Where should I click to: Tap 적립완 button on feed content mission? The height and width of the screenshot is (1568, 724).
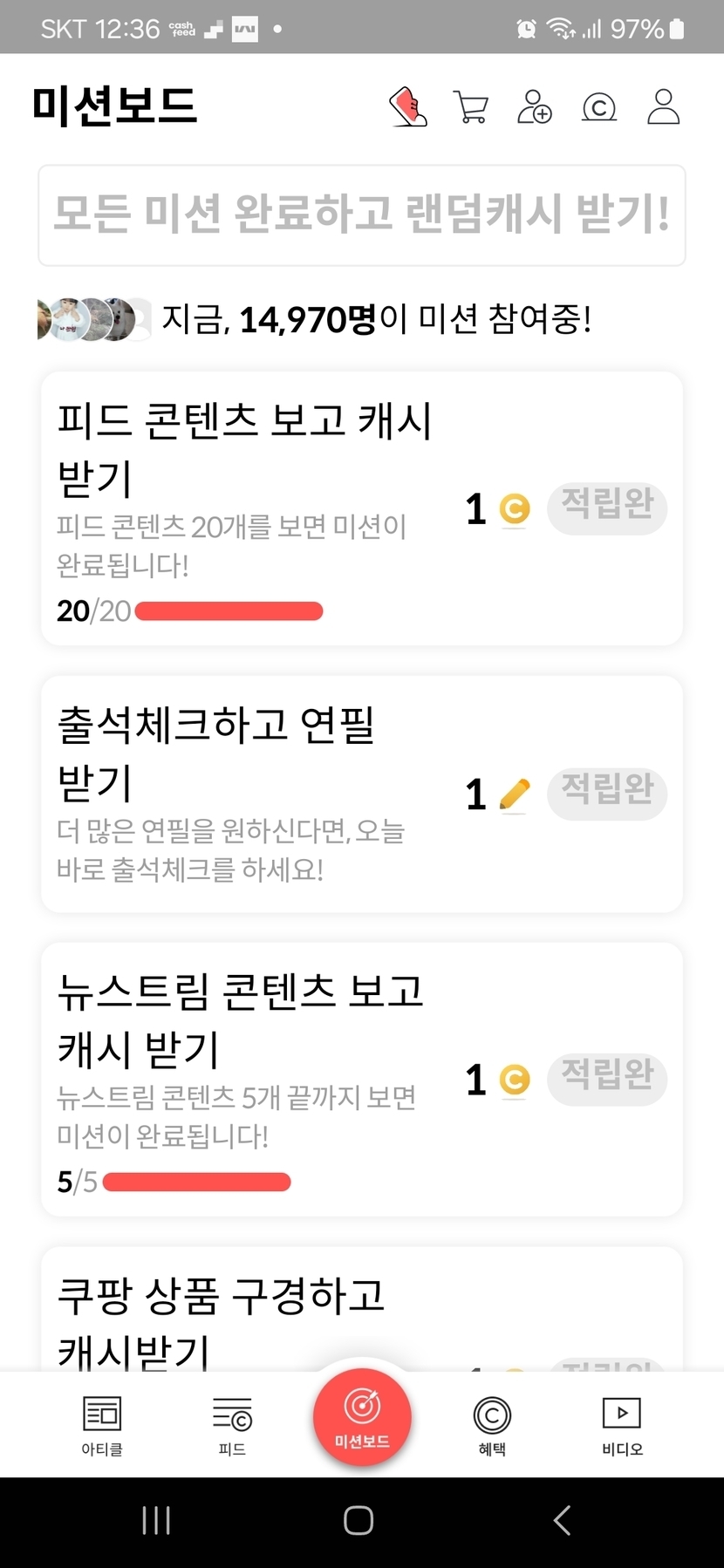click(607, 508)
